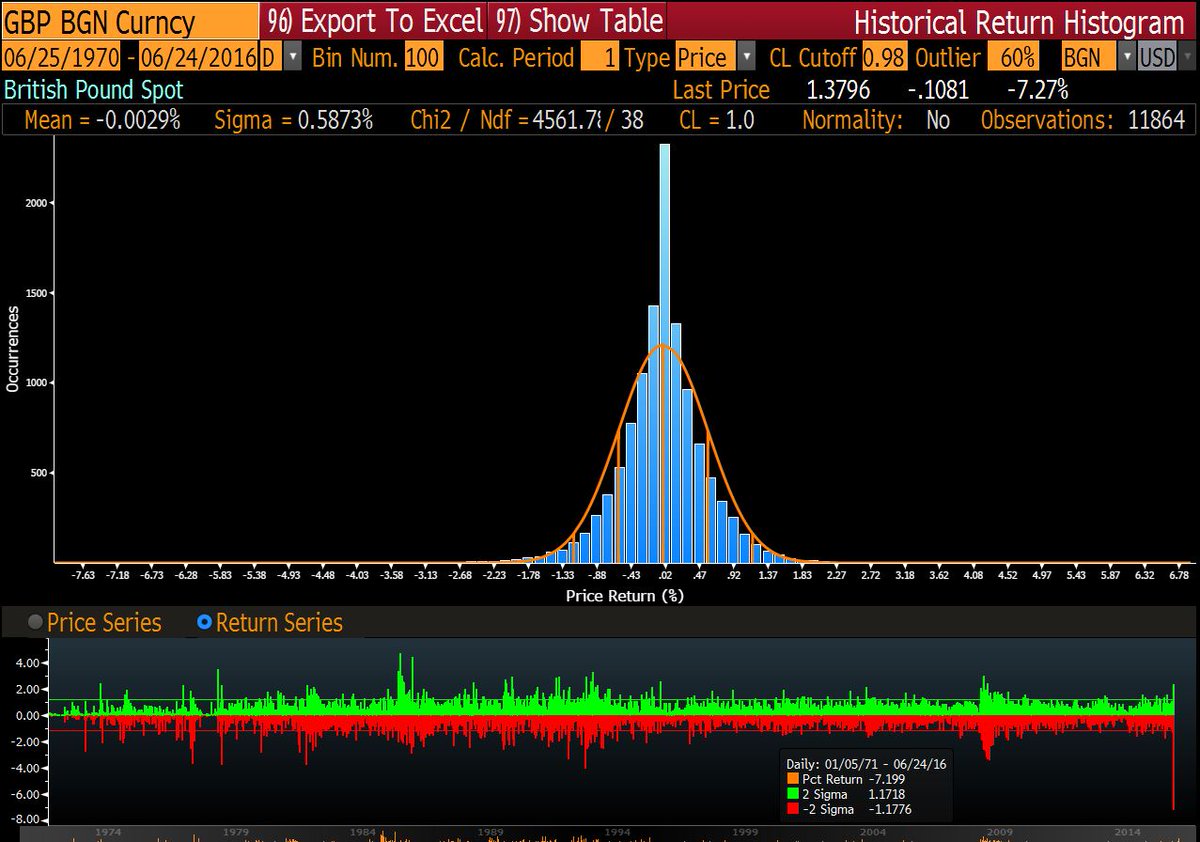
Task: Click the Export To Excel button
Action: [374, 20]
